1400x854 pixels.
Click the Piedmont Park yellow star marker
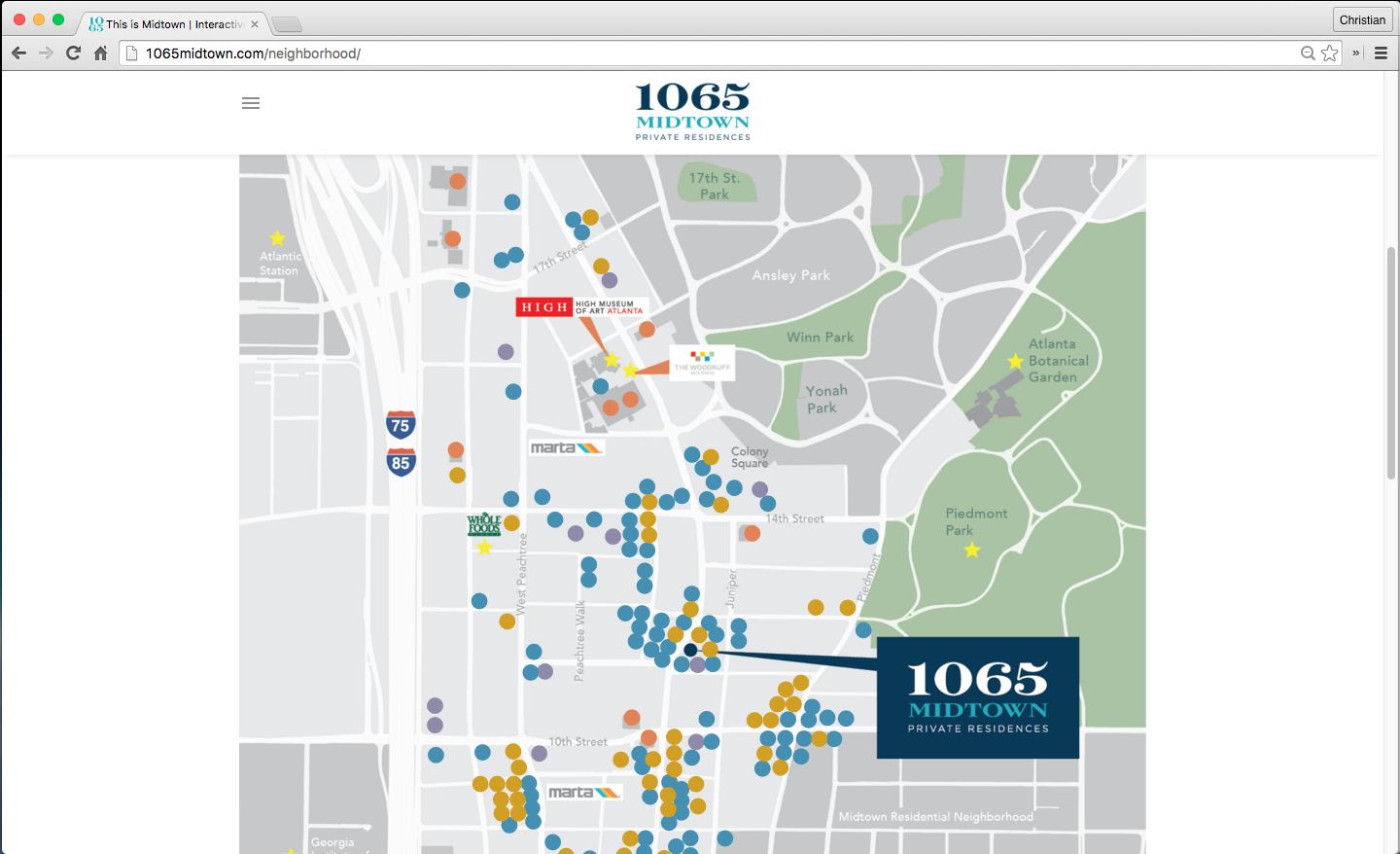pyautogui.click(x=971, y=550)
